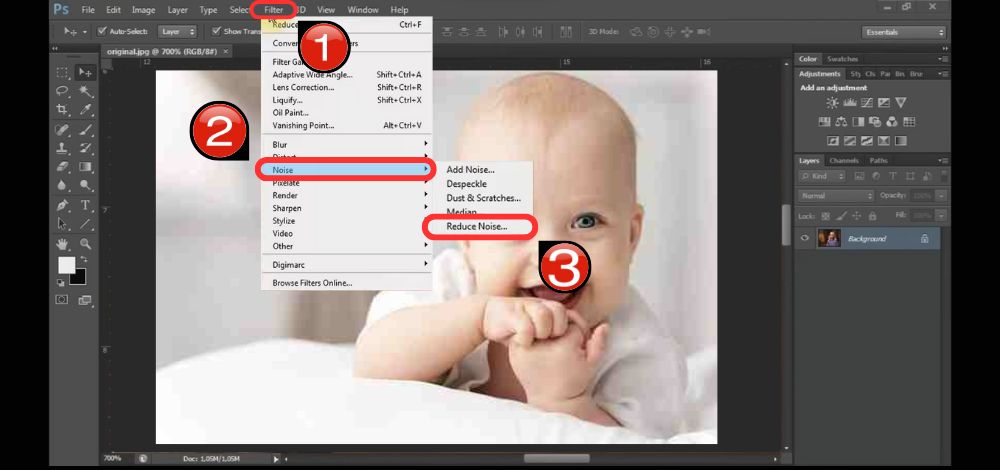Add a Vibrance adjustment
Image resolution: width=1000 pixels, height=470 pixels.
tap(901, 103)
